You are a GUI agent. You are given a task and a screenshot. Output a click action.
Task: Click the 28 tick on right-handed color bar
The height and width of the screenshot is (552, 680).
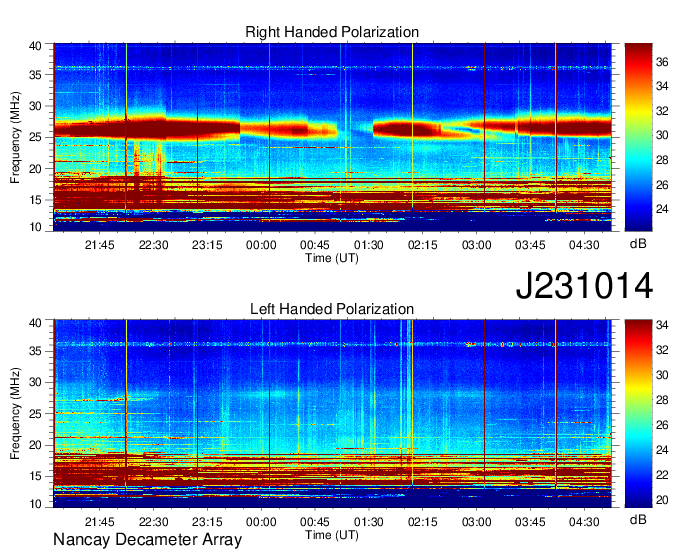pyautogui.click(x=662, y=160)
